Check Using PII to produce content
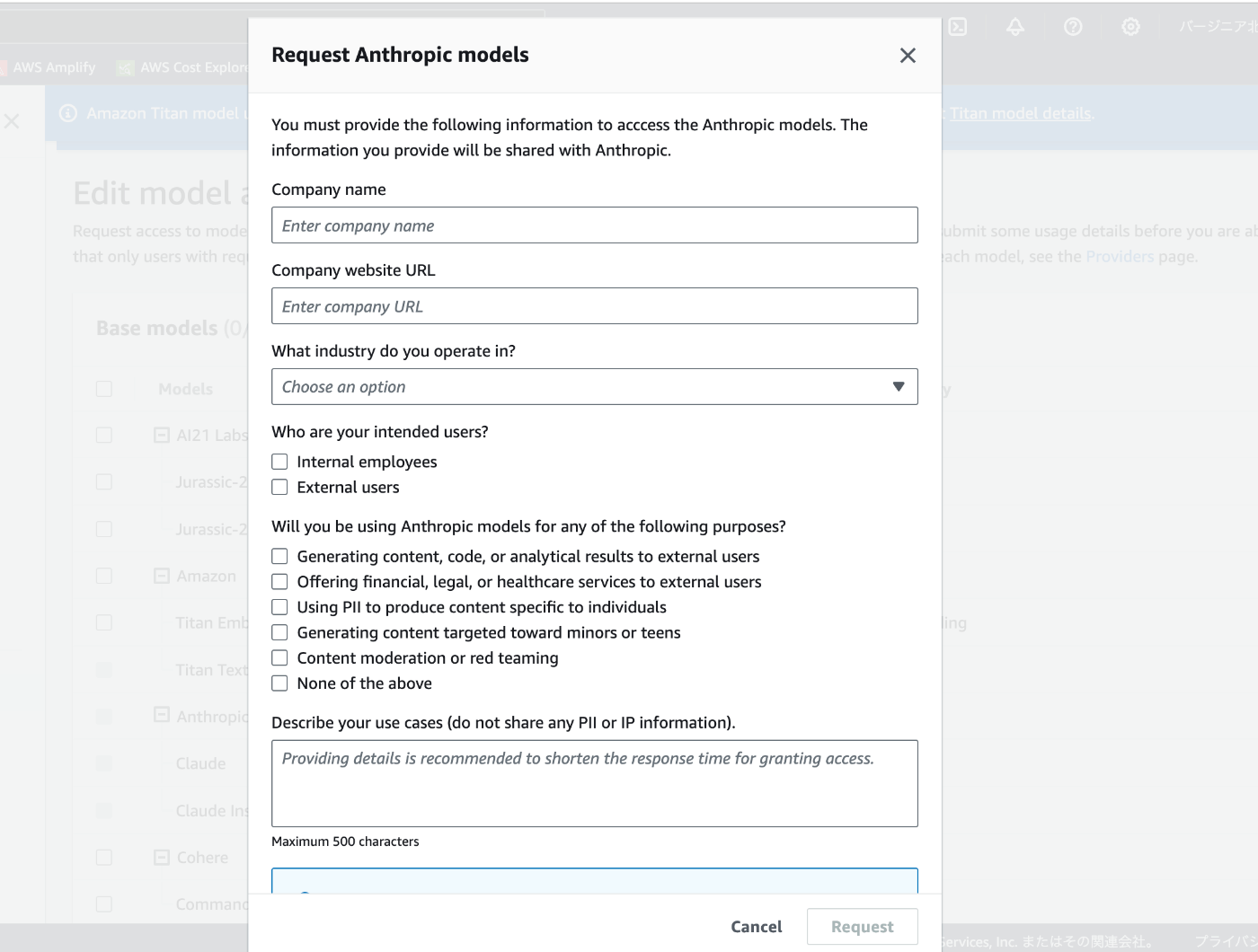The image size is (1258, 952). coord(279,607)
